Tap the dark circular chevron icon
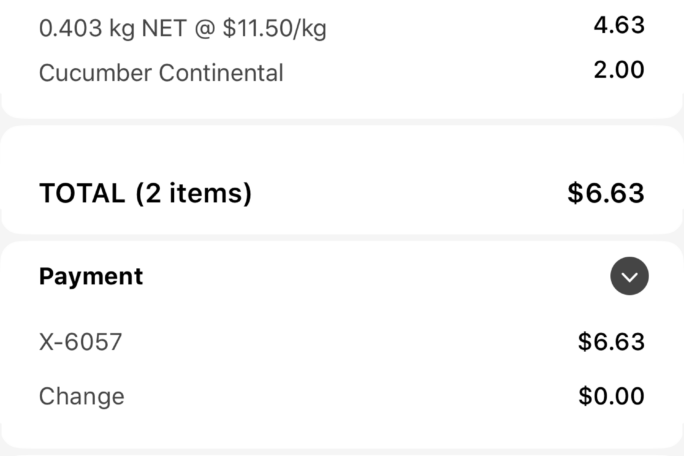 [x=629, y=277]
